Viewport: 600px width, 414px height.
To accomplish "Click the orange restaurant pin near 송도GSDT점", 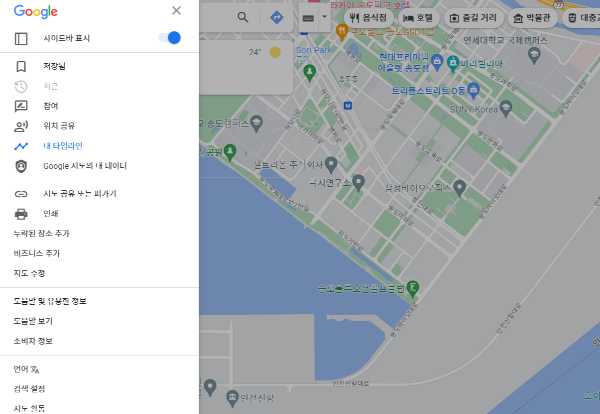I will 342,32.
